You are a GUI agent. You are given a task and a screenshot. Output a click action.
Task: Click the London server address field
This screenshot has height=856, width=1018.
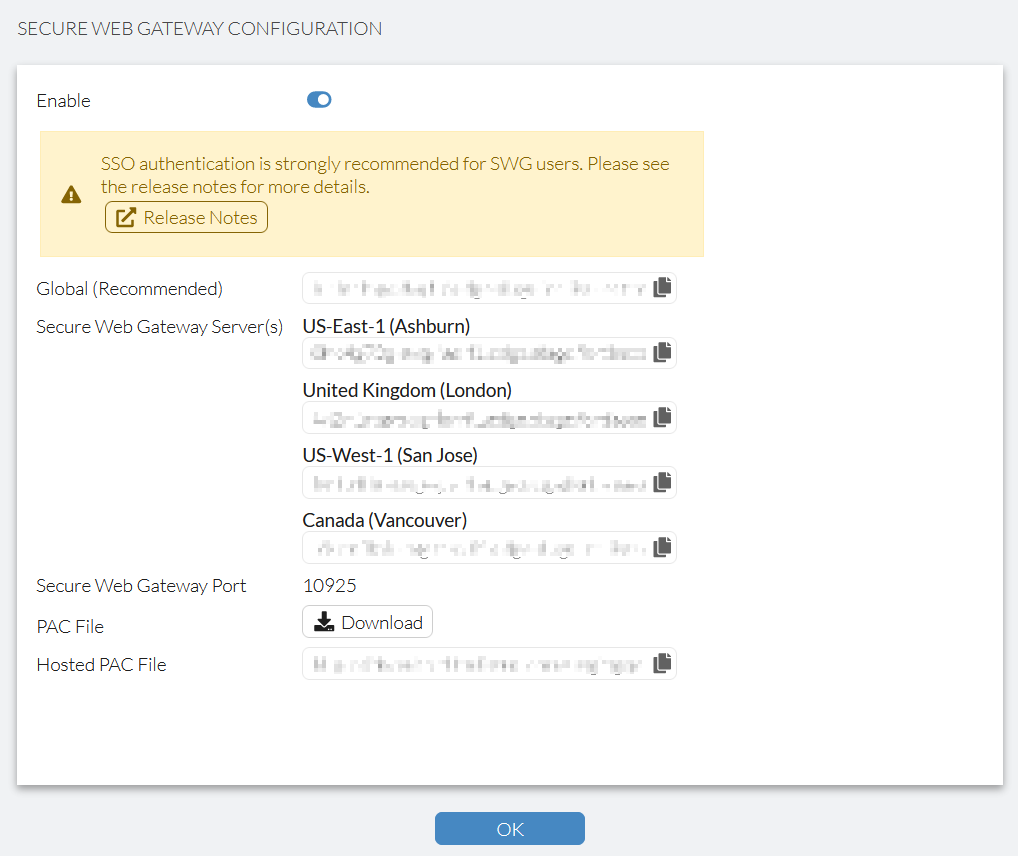(470, 417)
